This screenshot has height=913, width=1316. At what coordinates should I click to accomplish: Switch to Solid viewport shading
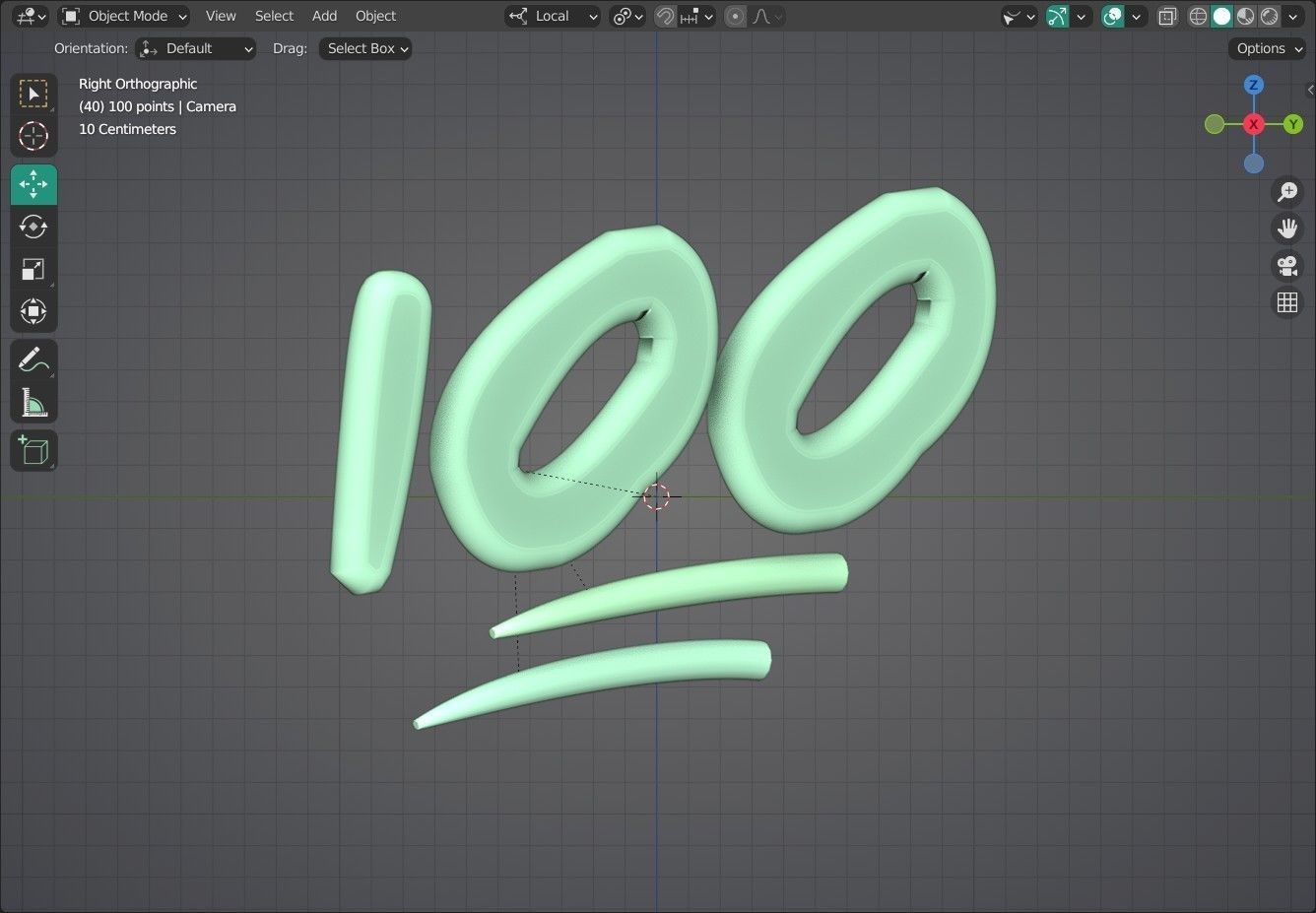tap(1221, 16)
